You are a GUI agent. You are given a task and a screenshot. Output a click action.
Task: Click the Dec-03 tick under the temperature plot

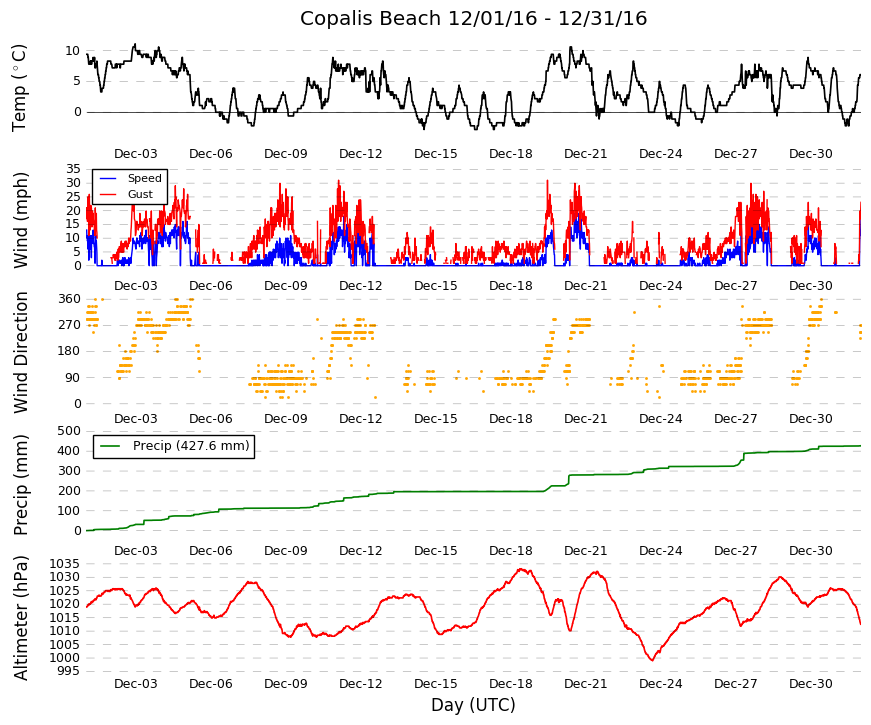click(x=136, y=154)
